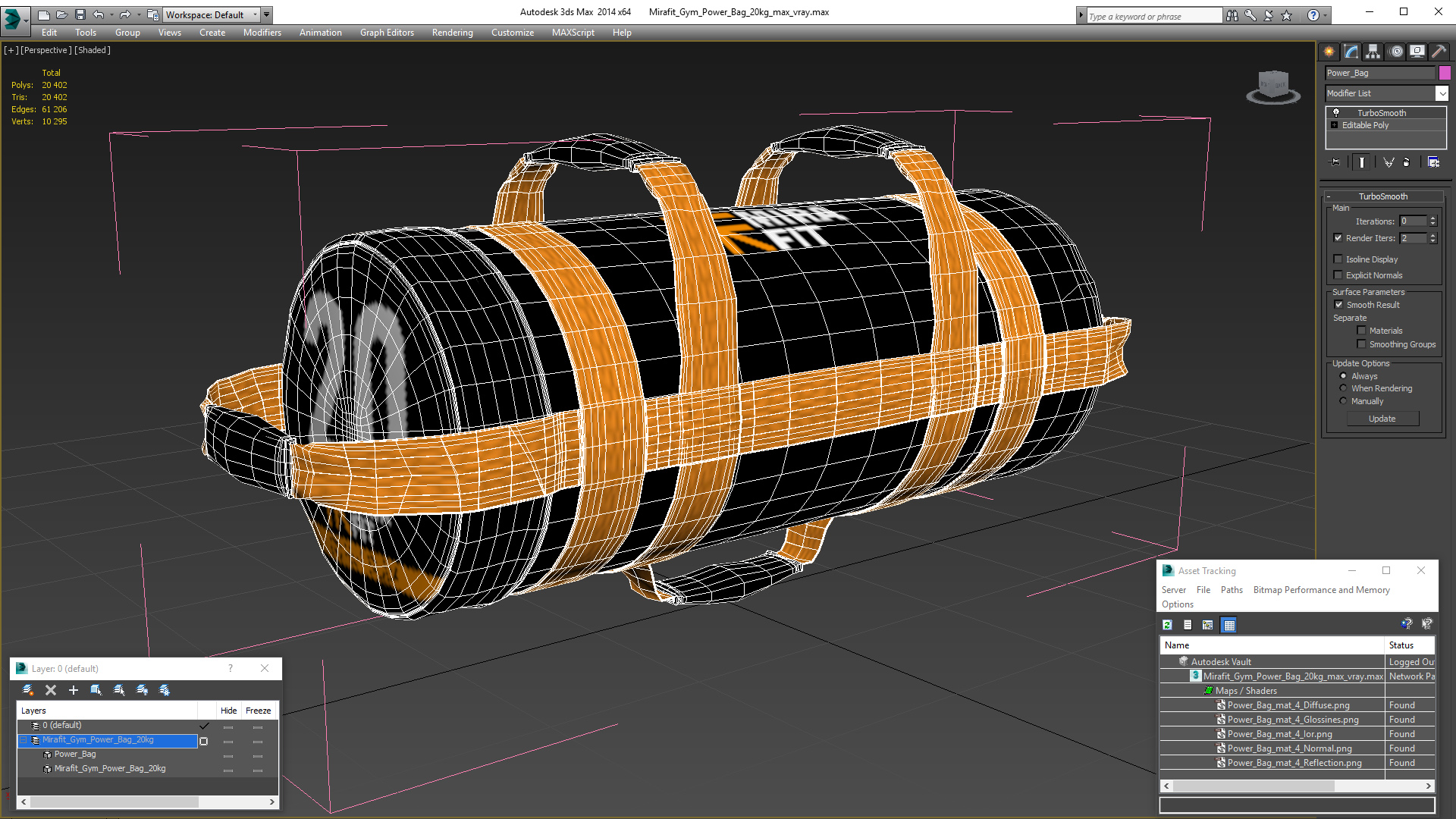
Task: Click Make Unique icon below modifier stack
Action: tap(1389, 162)
